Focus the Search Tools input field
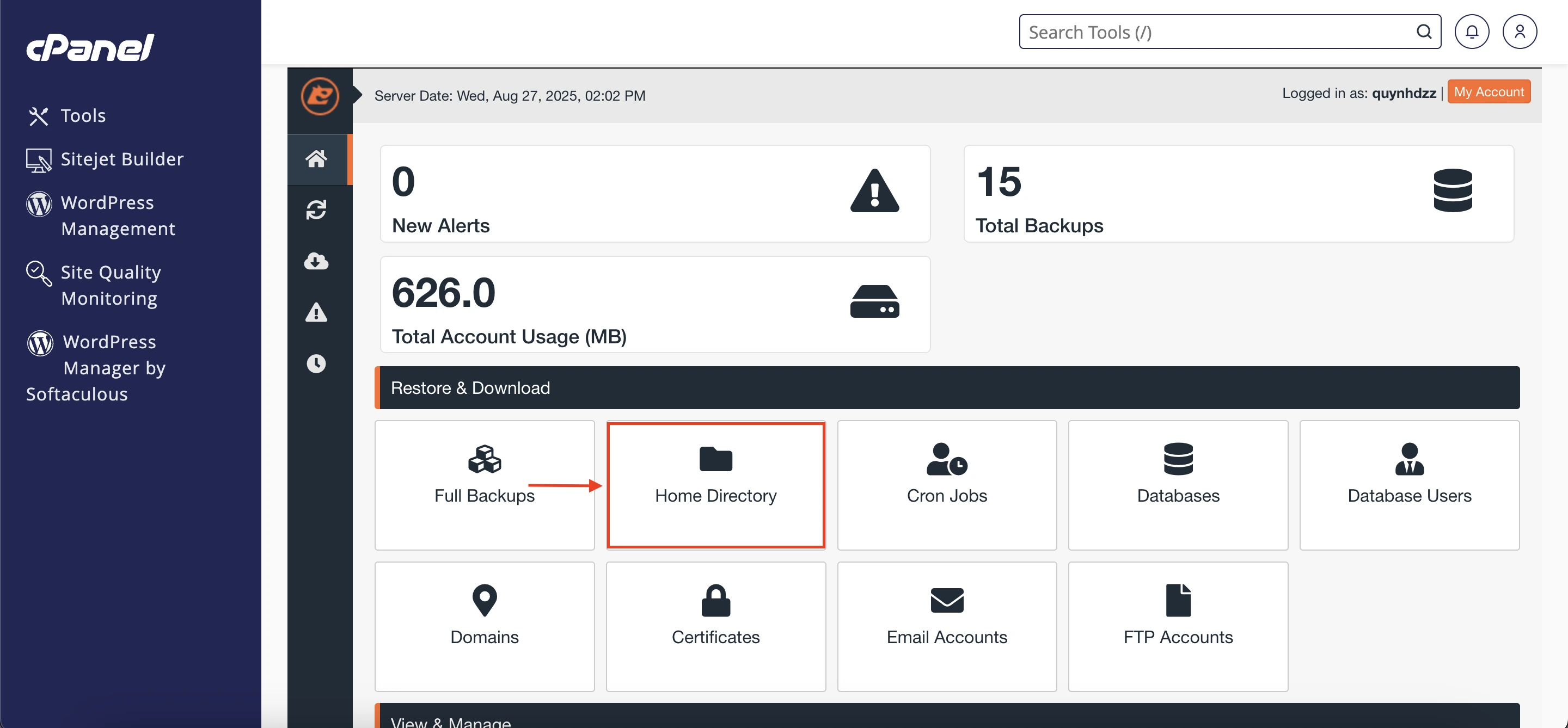Screen dimensions: 1568x728 tap(1217, 32)
